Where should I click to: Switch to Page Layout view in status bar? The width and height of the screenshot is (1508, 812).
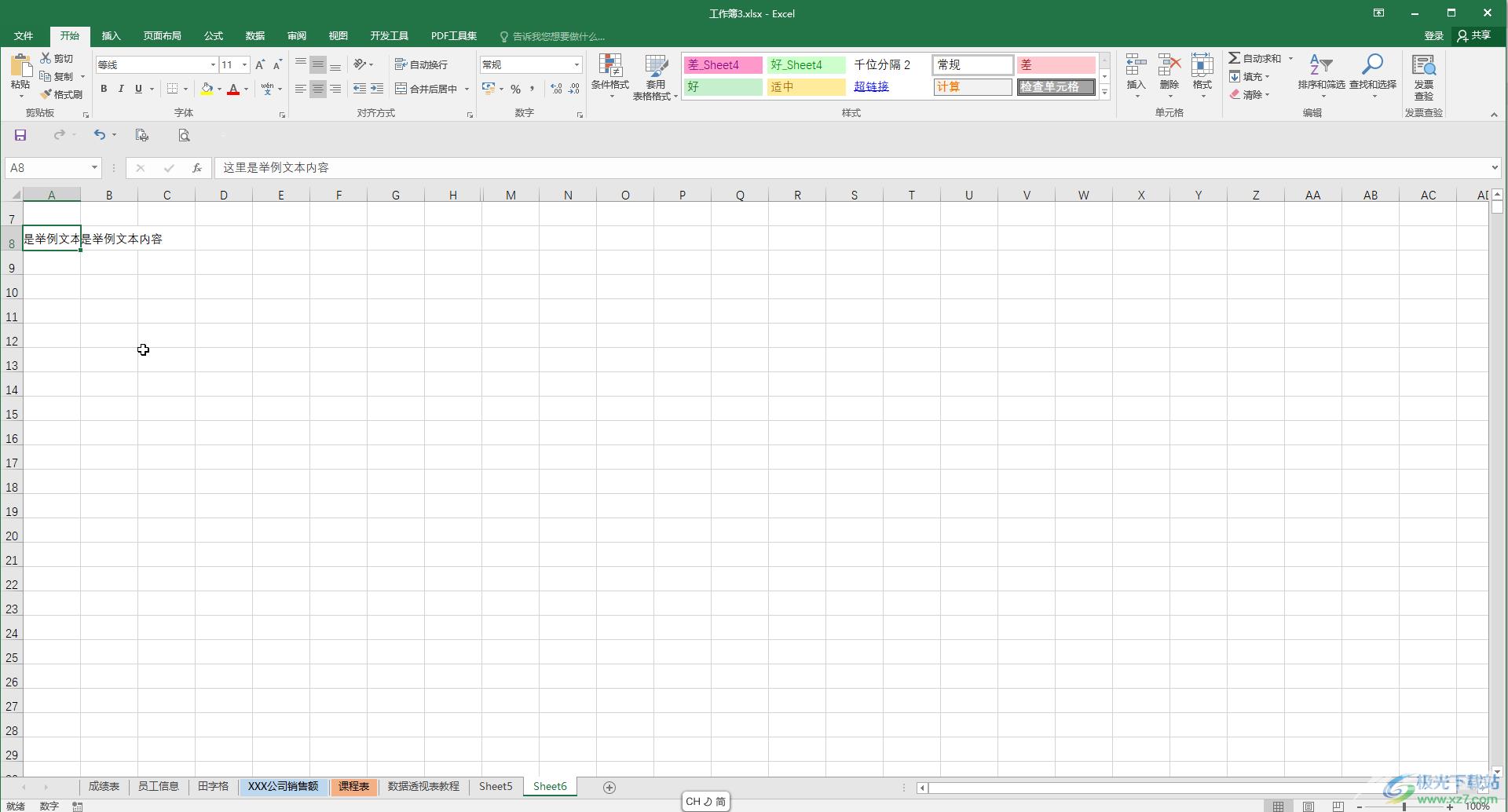pos(1309,806)
